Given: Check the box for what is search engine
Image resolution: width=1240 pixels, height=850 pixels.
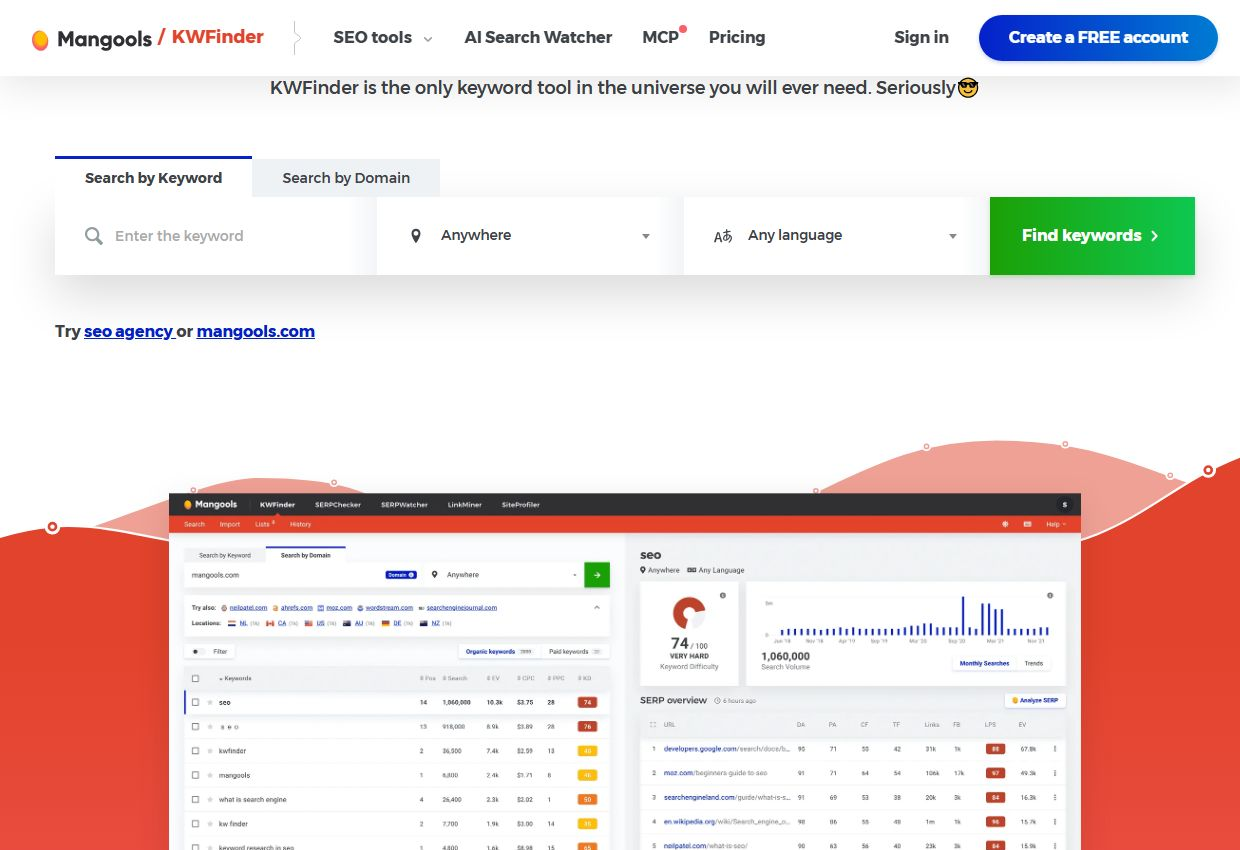Looking at the screenshot, I should [195, 800].
